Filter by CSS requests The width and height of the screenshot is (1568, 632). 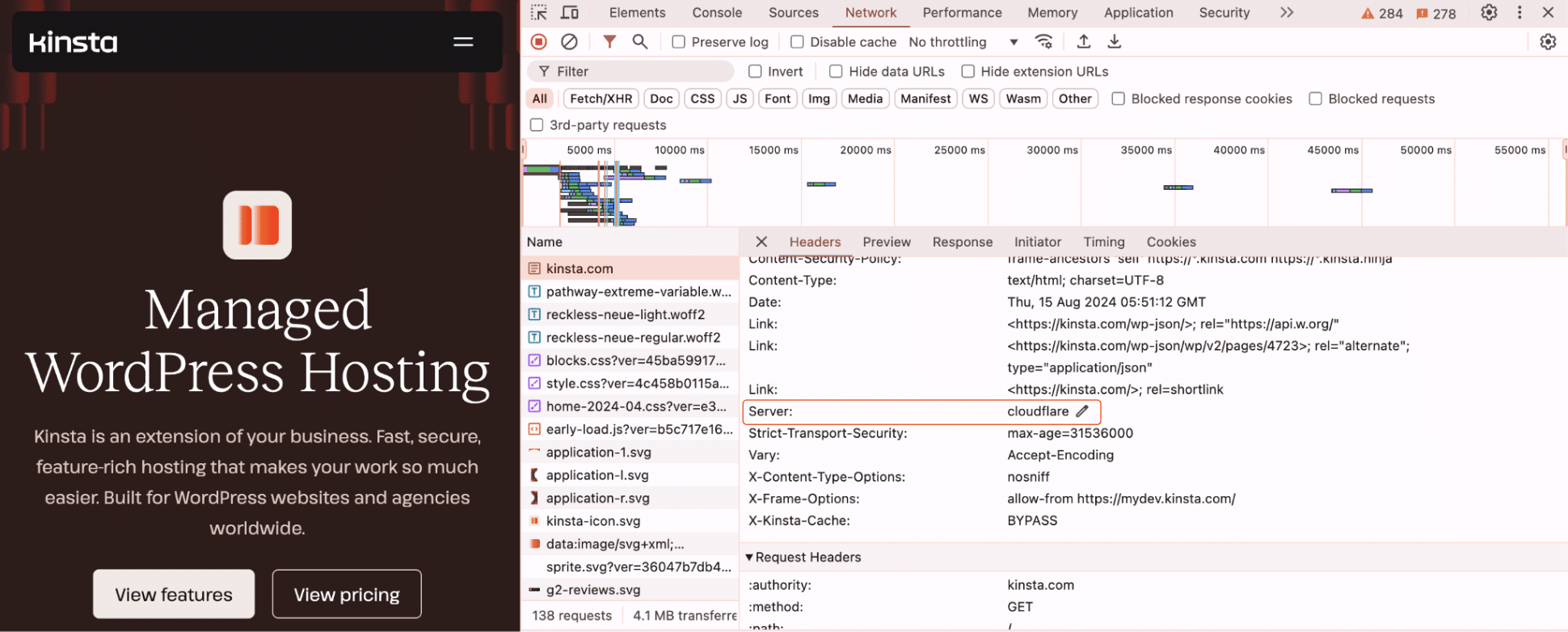[x=702, y=99]
